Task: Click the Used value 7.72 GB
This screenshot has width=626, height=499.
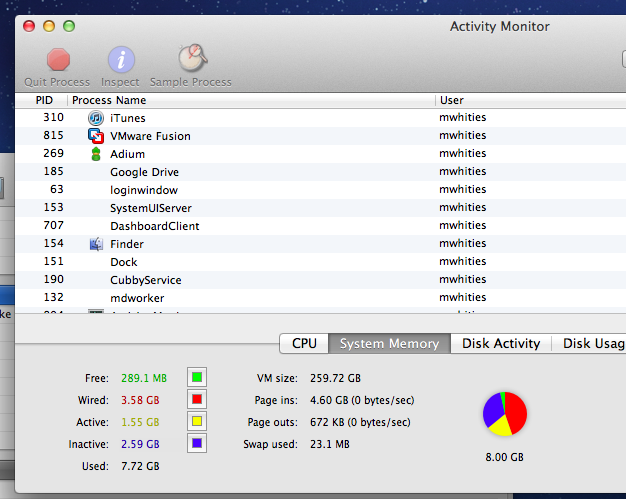Action: 140,466
